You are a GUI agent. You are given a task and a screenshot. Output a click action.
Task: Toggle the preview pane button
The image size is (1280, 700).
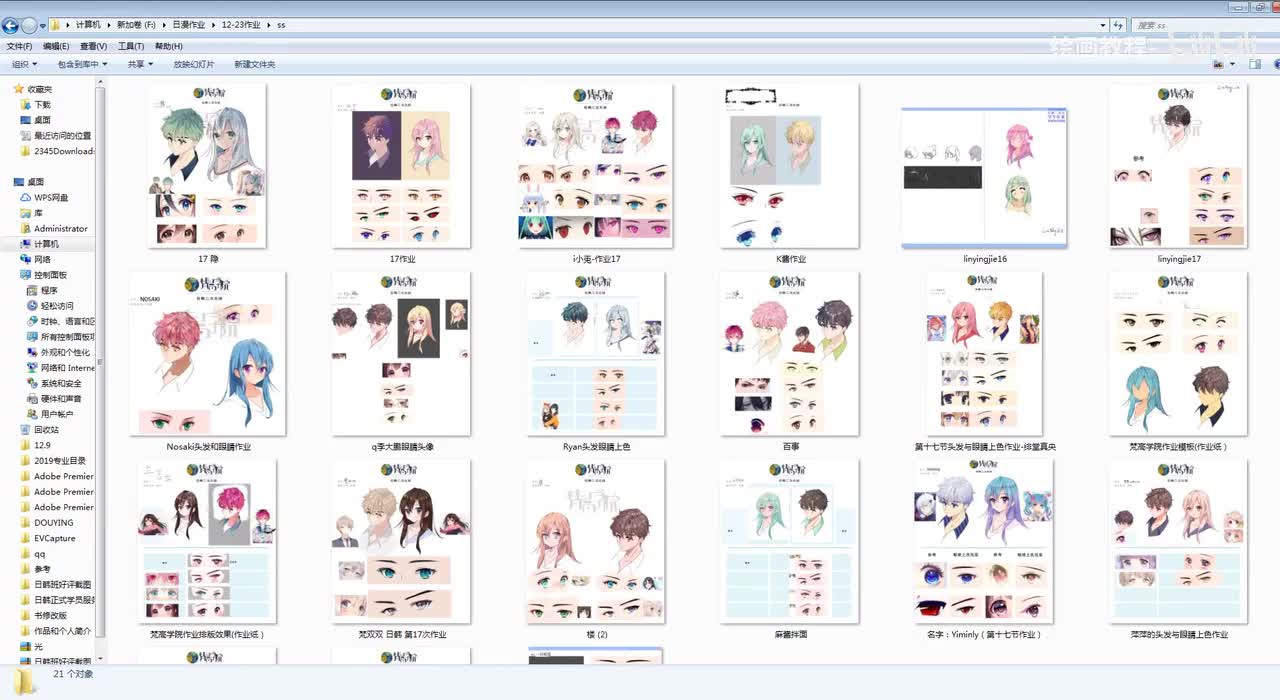[x=1255, y=64]
